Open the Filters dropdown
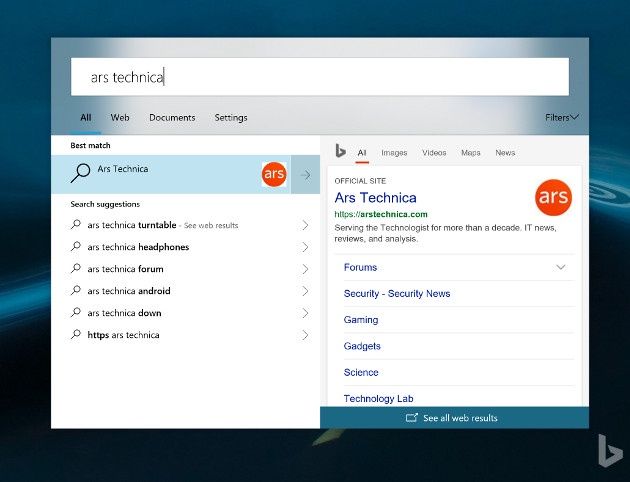 point(562,118)
